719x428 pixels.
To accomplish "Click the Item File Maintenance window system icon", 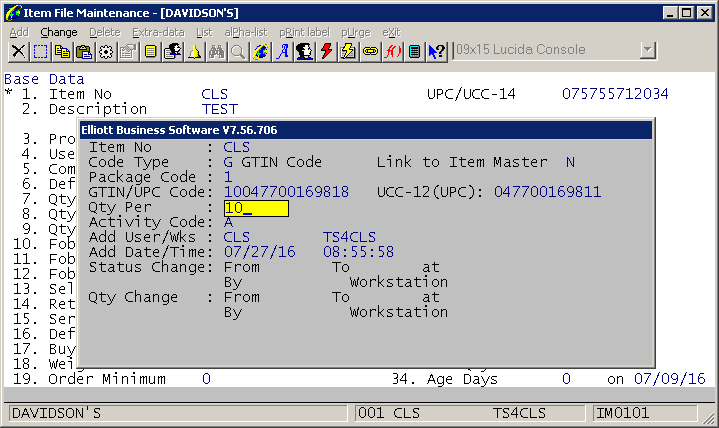I will (x=14, y=13).
